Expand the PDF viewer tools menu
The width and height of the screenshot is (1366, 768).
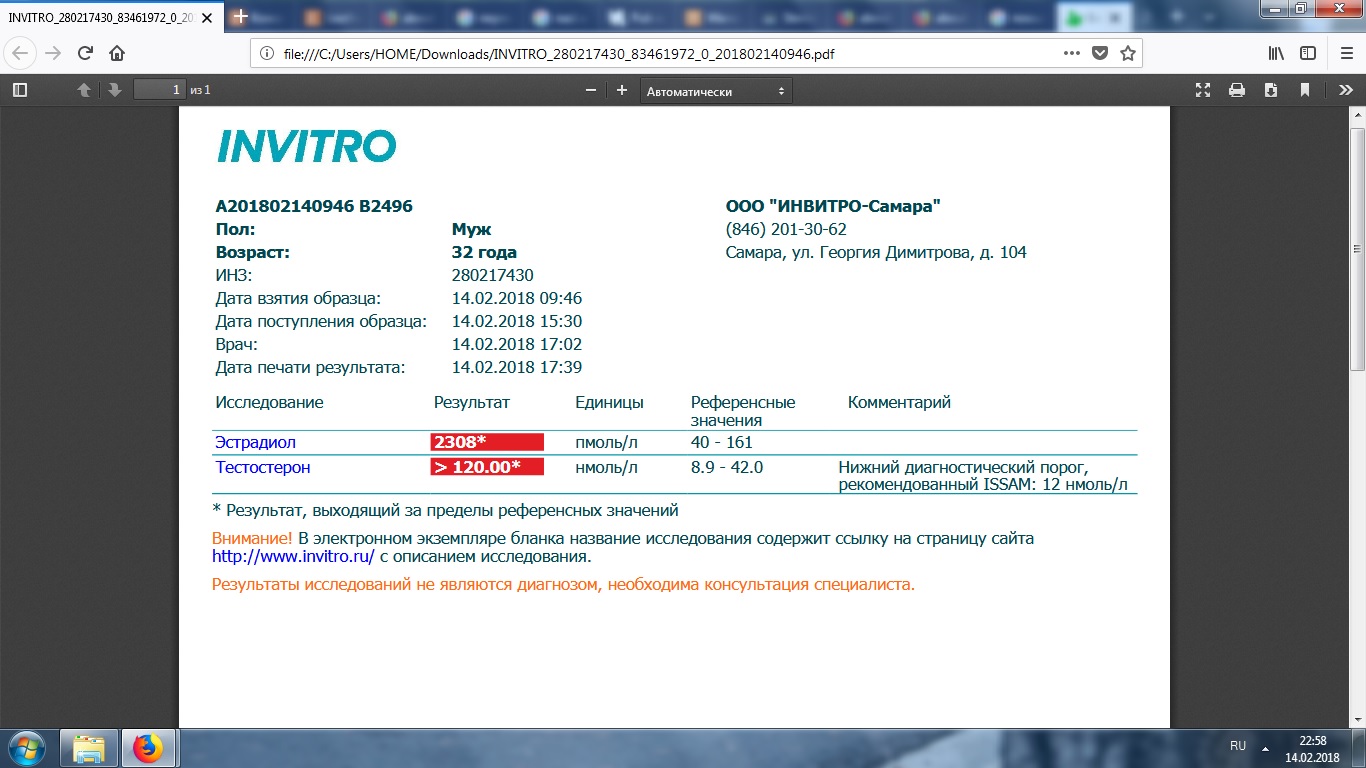(1345, 90)
